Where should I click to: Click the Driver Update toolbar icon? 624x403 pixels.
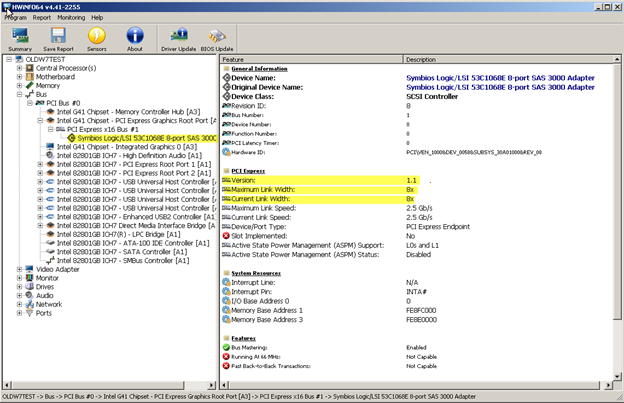coord(177,38)
